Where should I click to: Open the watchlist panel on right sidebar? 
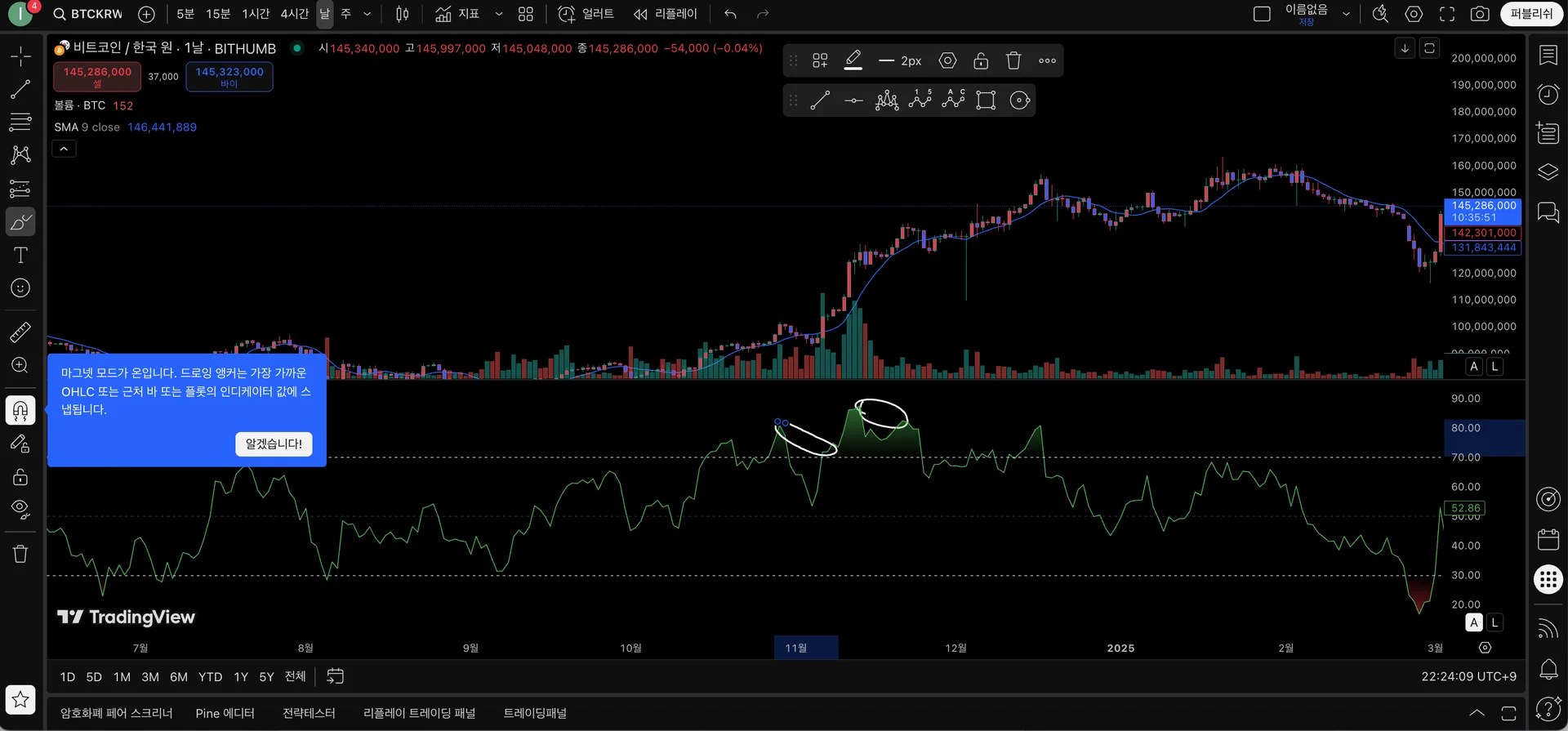click(1548, 55)
